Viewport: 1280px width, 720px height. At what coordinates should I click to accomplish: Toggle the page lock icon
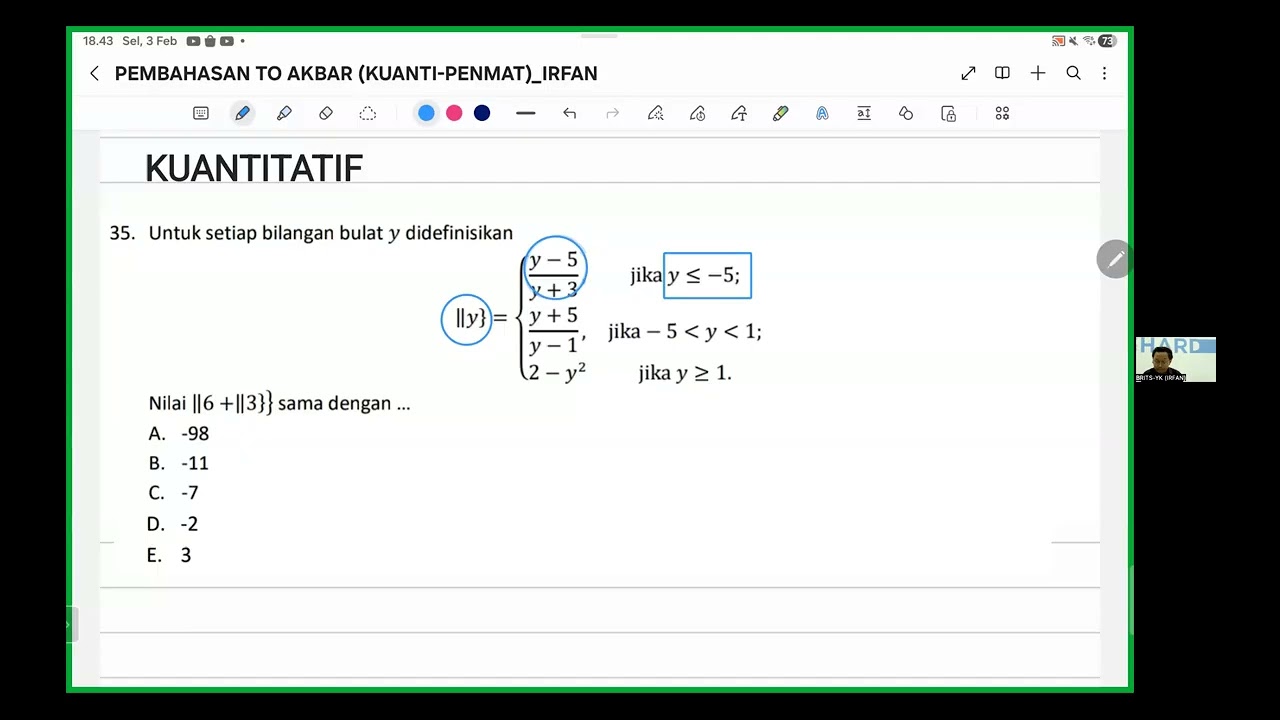coord(948,113)
